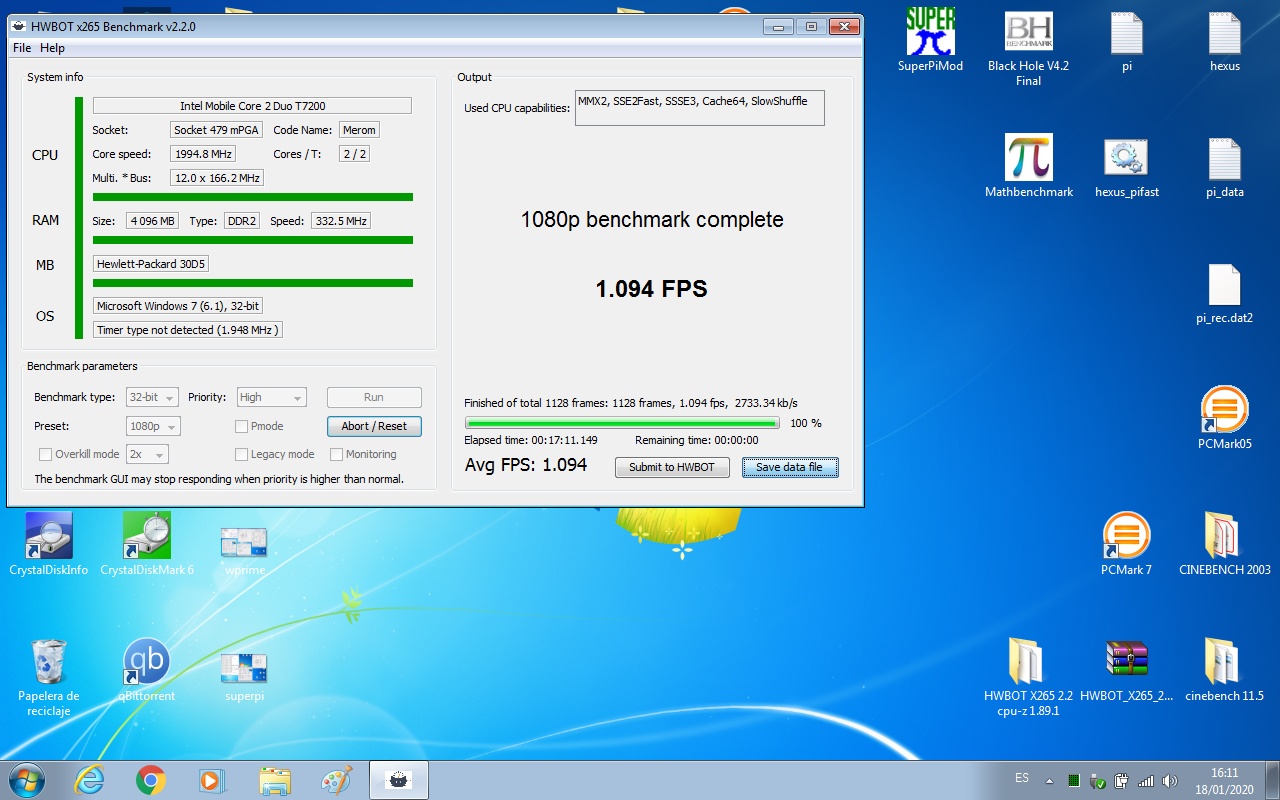
Task: Click the volume speaker tray icon
Action: point(1170,780)
